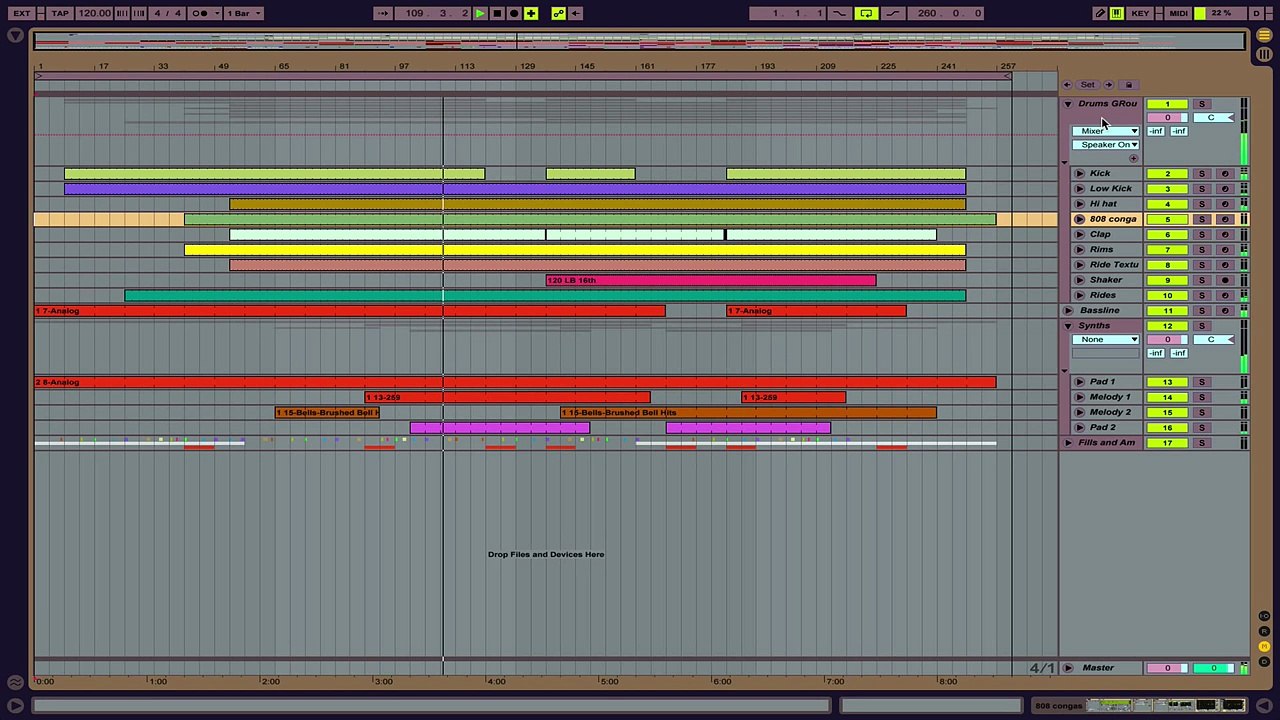Adjust Drums Group volume field showing 0
The image size is (1280, 720).
(1167, 118)
